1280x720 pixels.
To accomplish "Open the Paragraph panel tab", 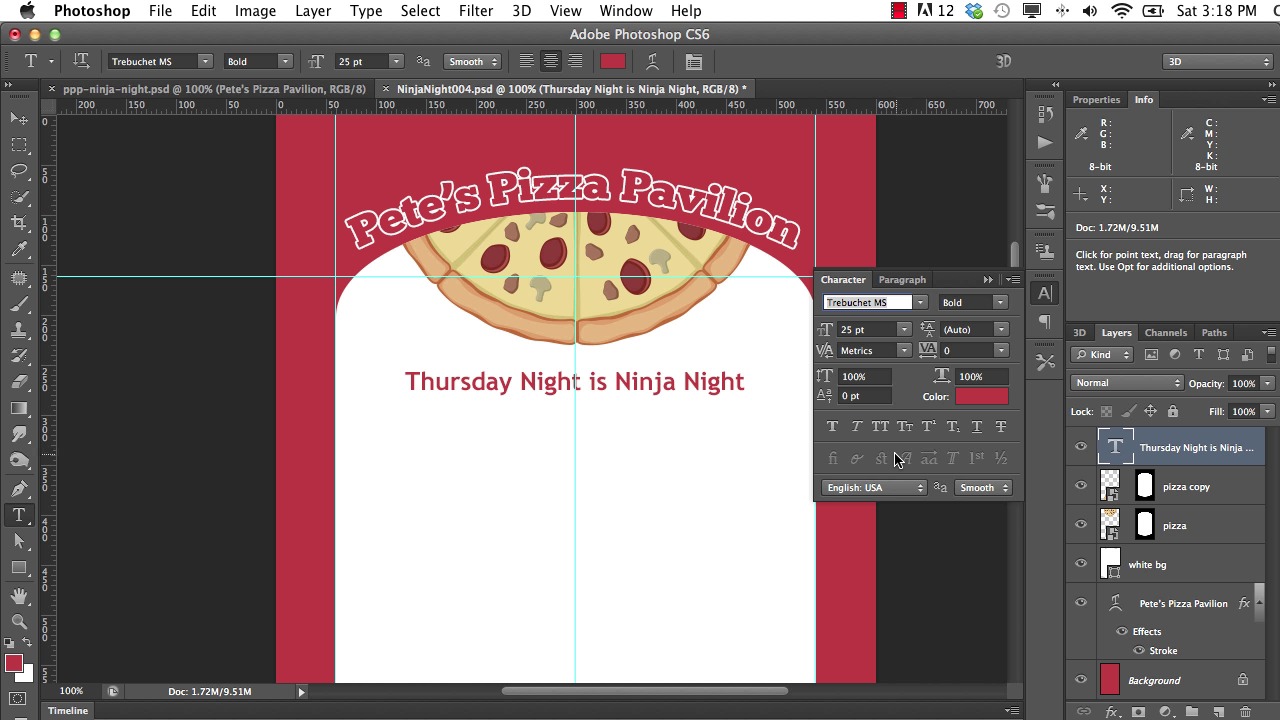I will pos(902,280).
